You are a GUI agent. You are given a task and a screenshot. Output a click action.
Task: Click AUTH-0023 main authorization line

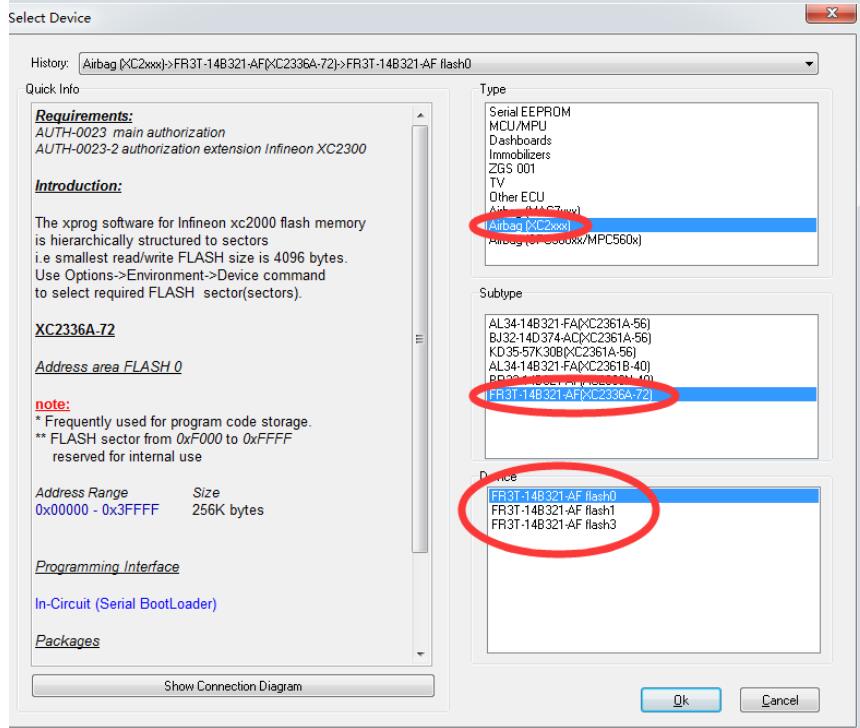point(131,133)
